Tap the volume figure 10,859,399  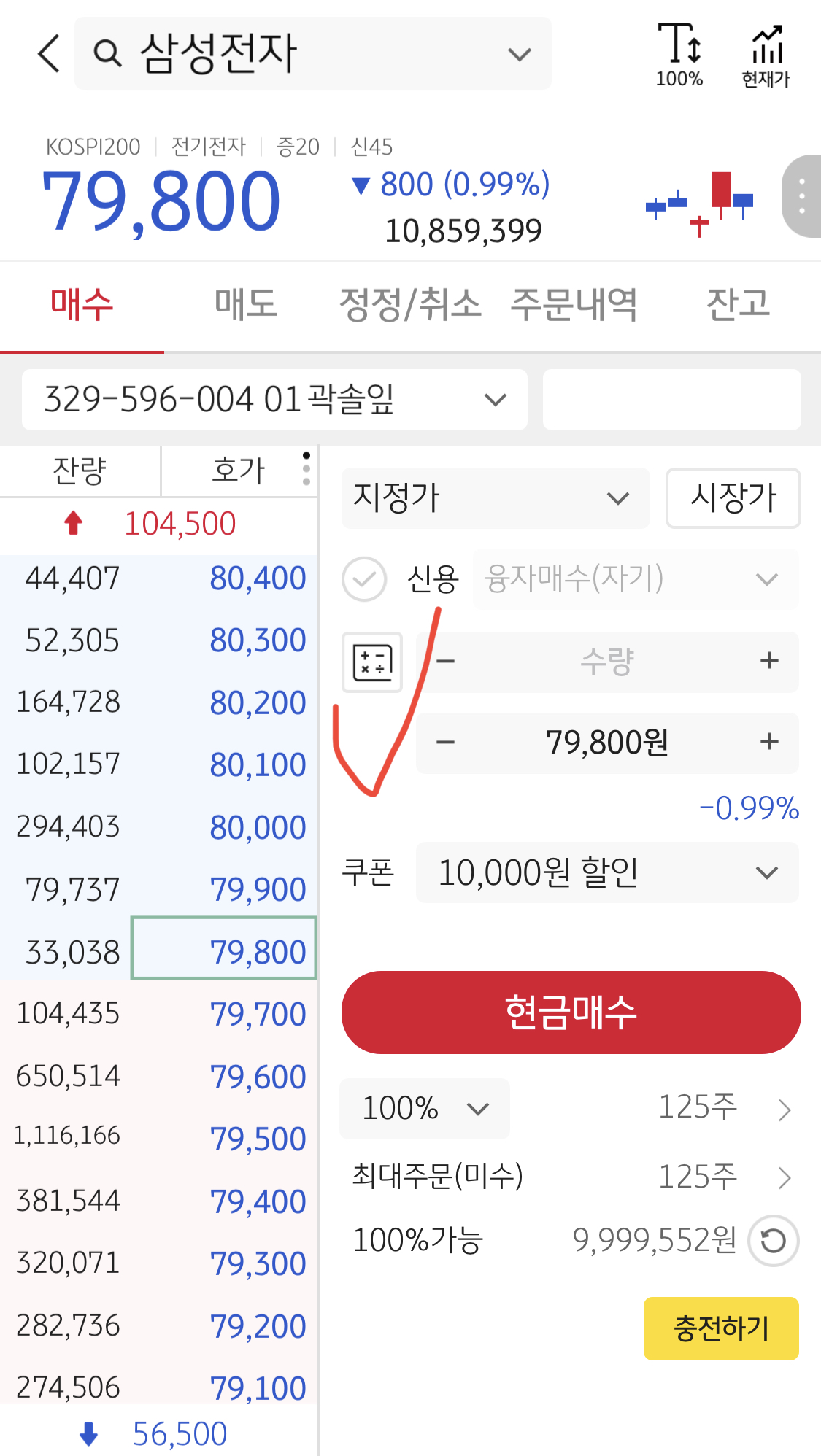point(463,231)
